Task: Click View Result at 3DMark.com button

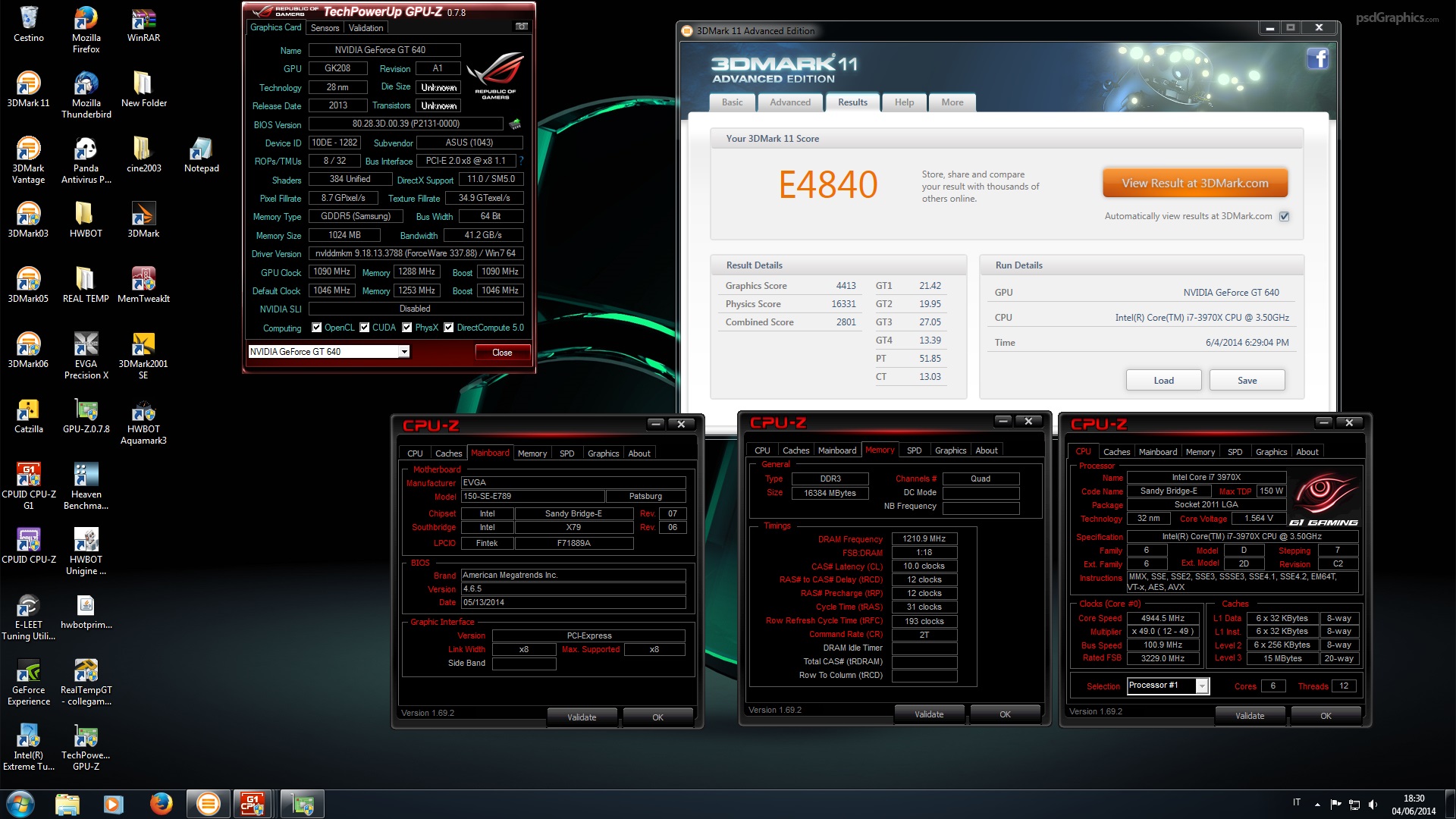Action: point(1195,184)
